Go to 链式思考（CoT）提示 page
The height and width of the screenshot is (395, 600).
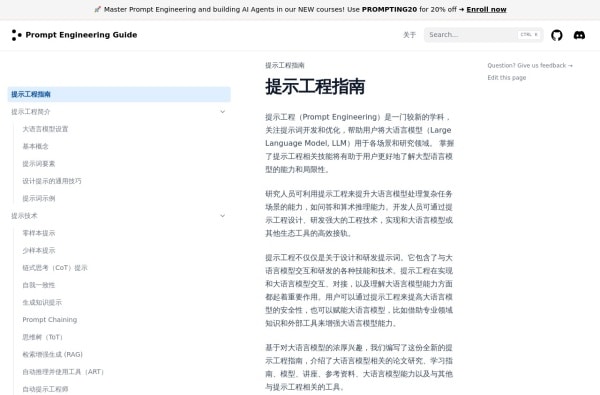point(55,268)
